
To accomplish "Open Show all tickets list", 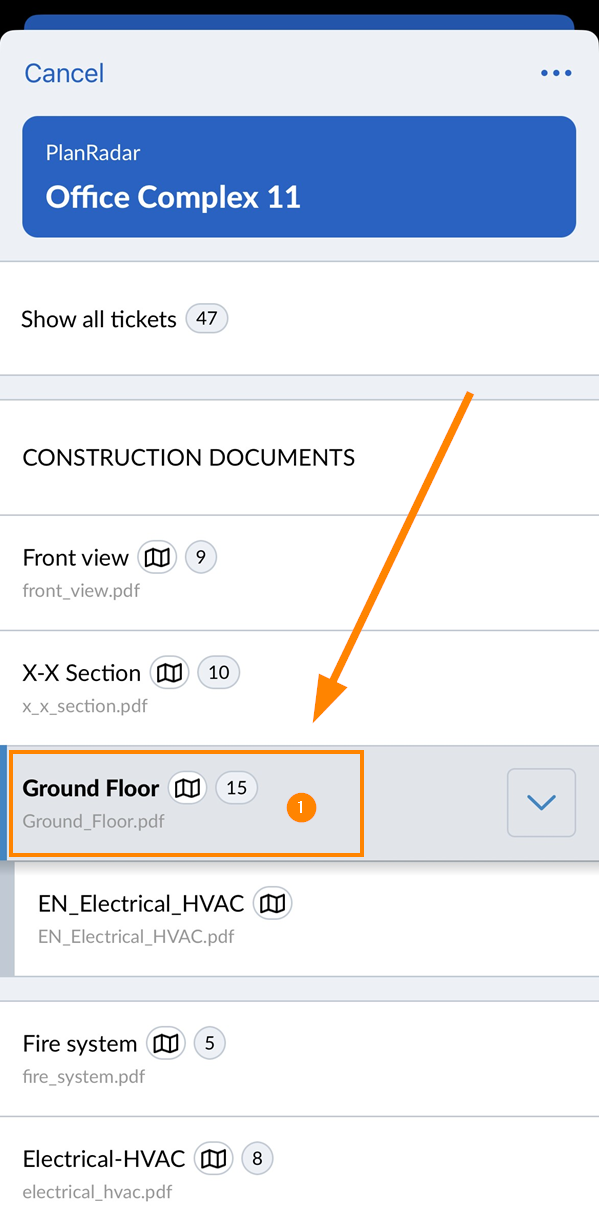I will click(x=299, y=319).
